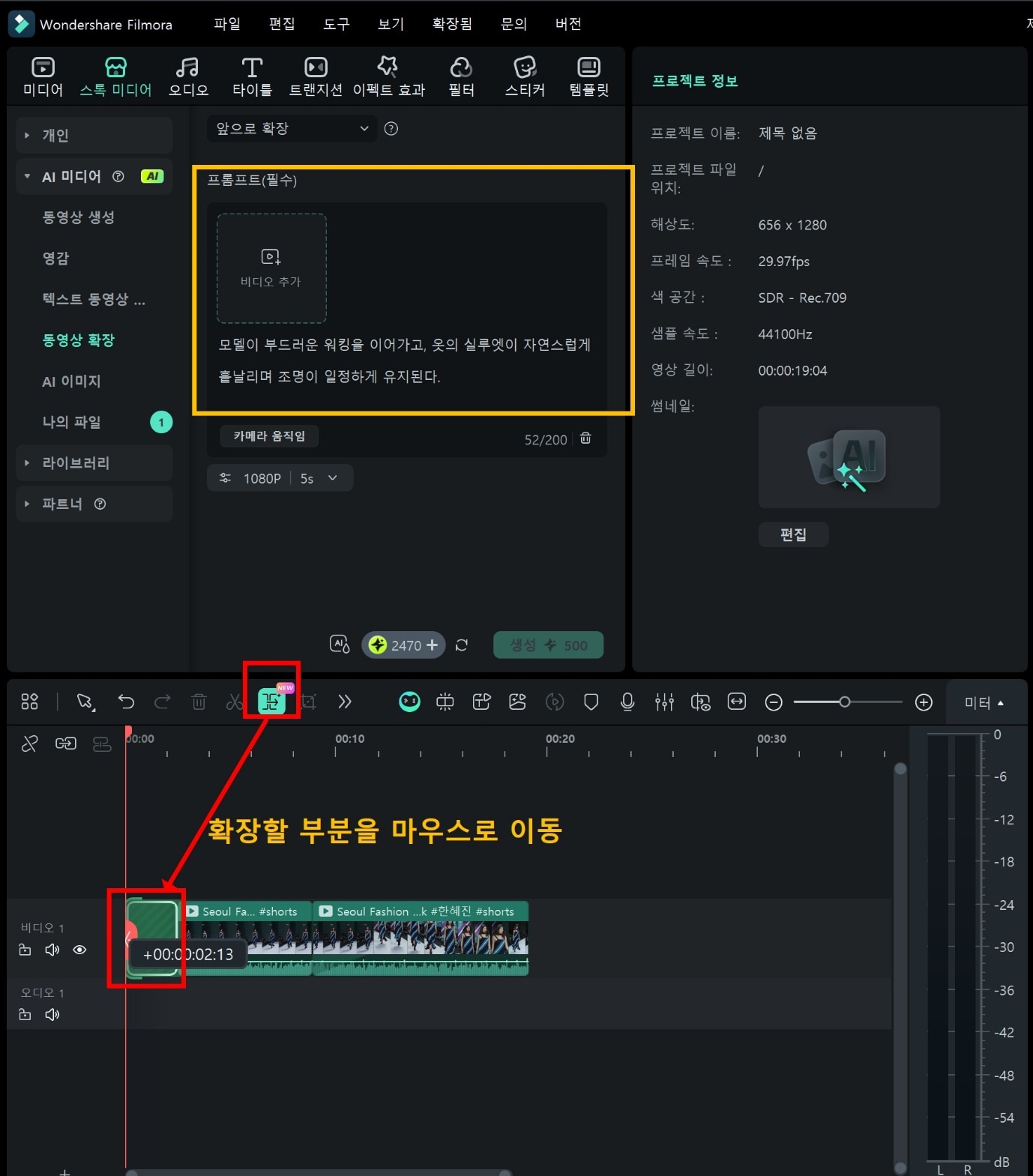Click the 편집 button under thumbnail
Viewport: 1033px width, 1176px height.
793,534
